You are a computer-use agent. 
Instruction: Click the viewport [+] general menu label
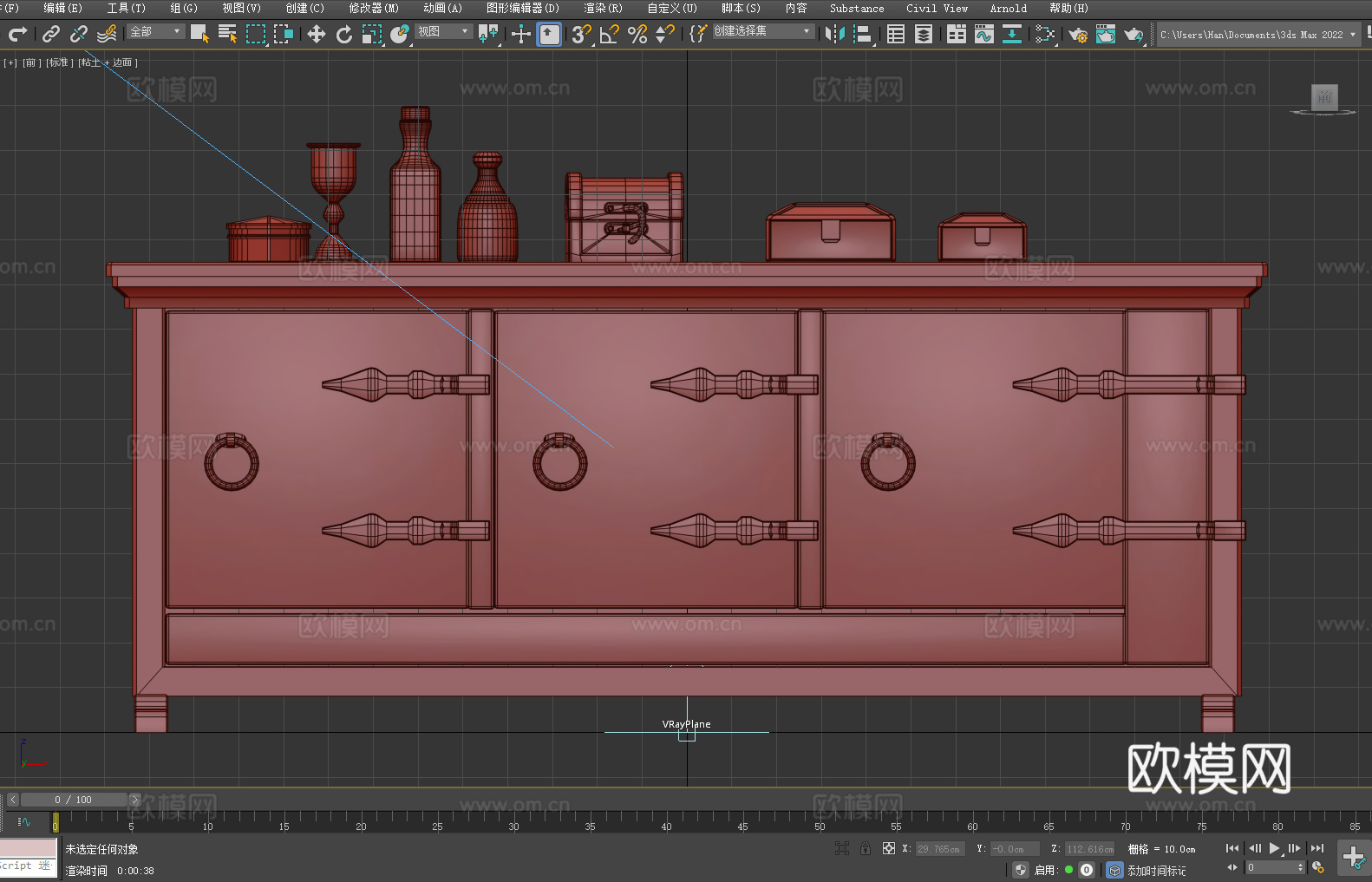(x=10, y=62)
